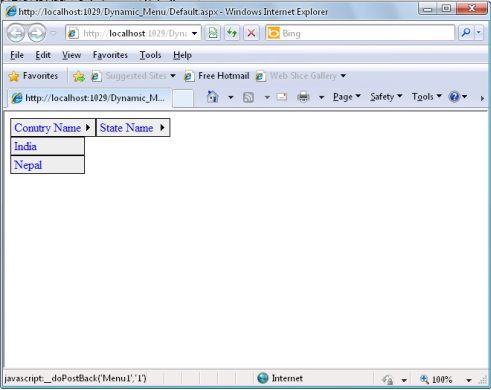Open search provider dropdown arrow
491x390 pixels.
pos(479,33)
